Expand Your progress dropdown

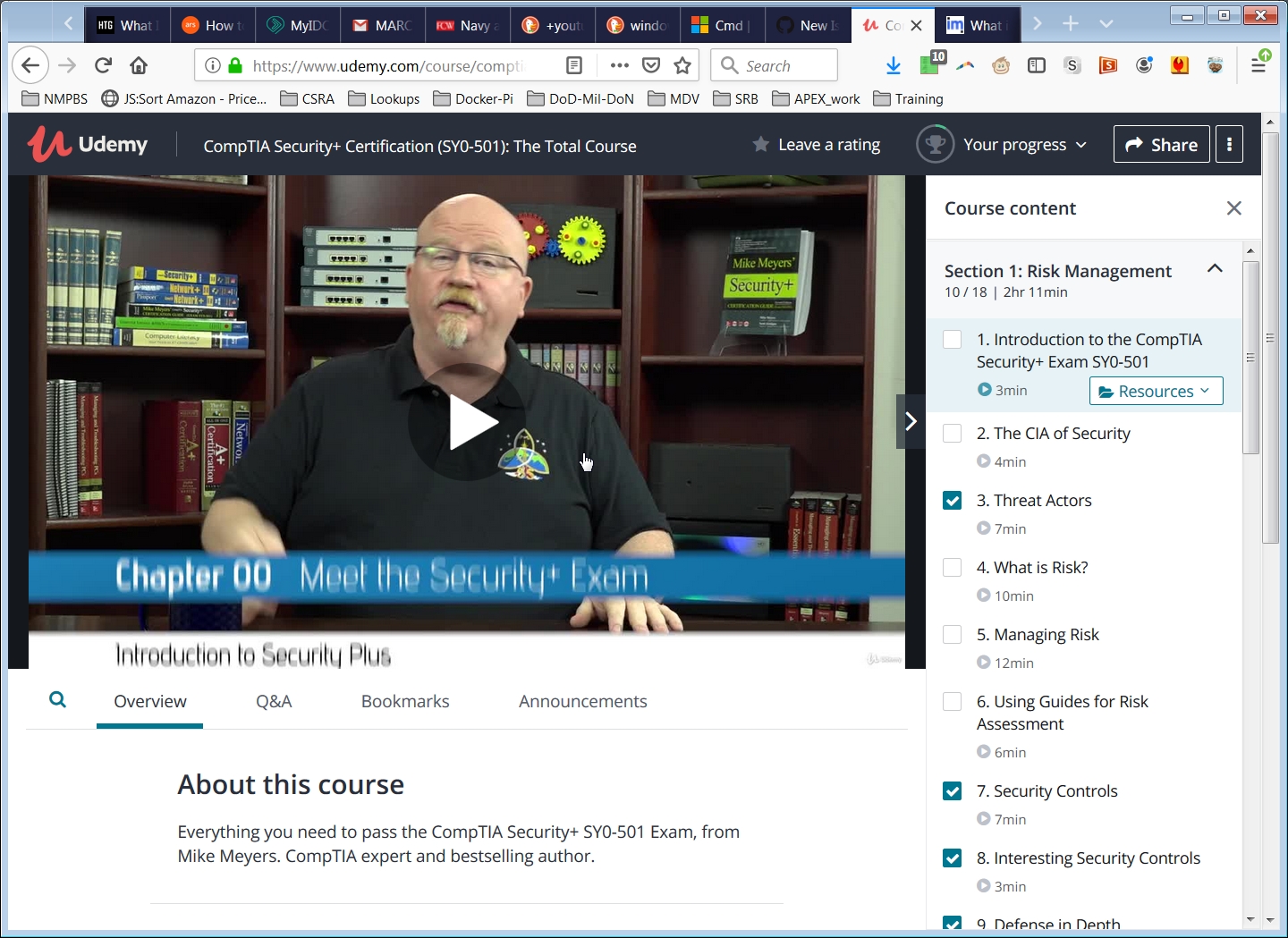1025,144
